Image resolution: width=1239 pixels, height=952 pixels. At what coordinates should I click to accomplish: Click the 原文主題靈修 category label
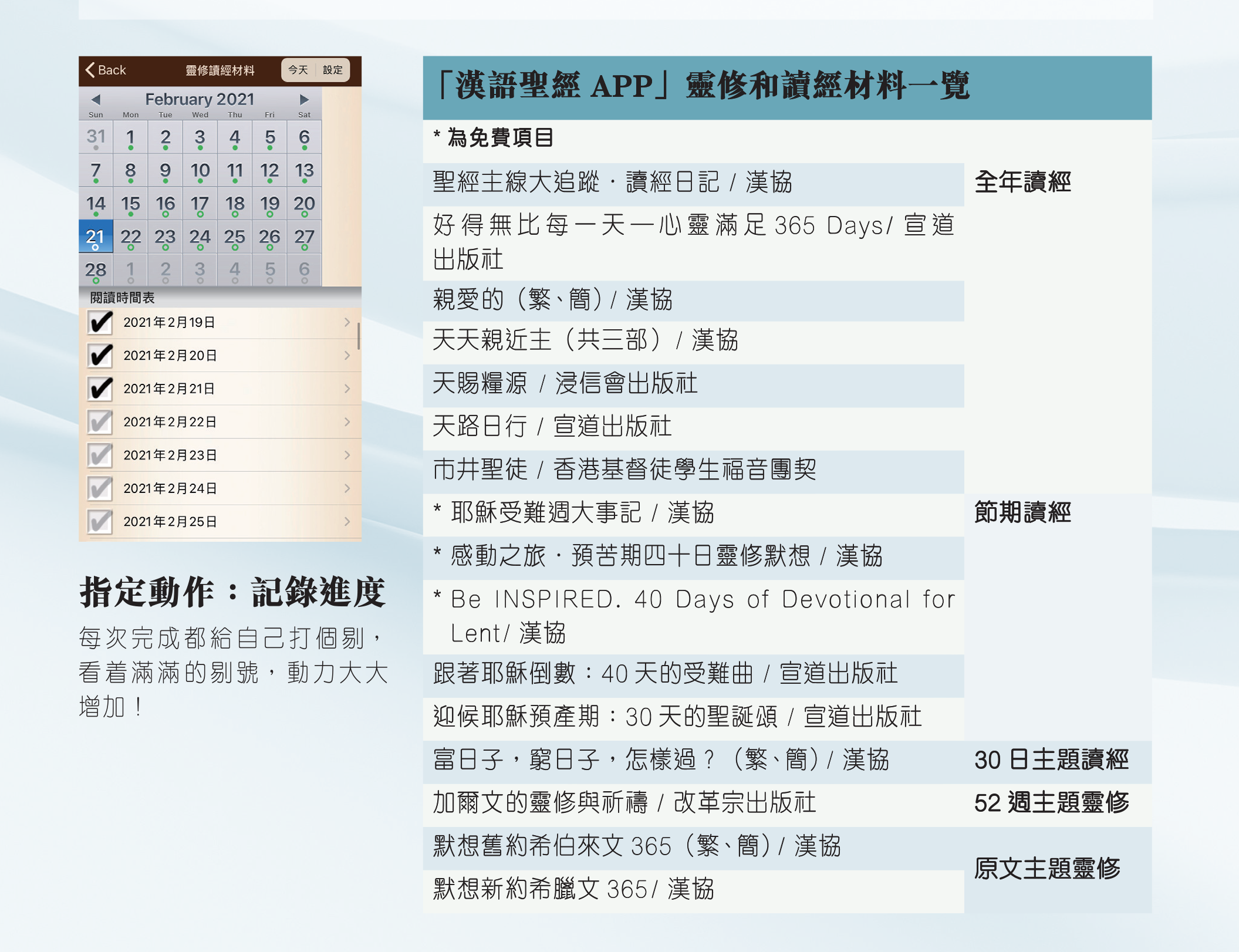(x=1048, y=869)
